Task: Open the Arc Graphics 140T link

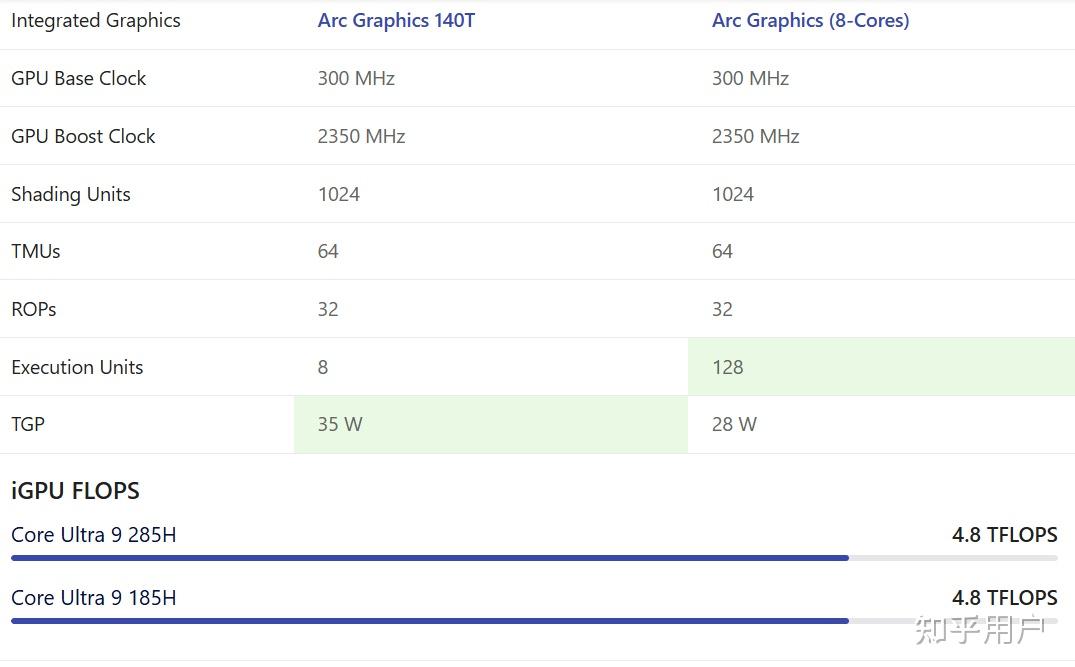Action: pos(396,21)
